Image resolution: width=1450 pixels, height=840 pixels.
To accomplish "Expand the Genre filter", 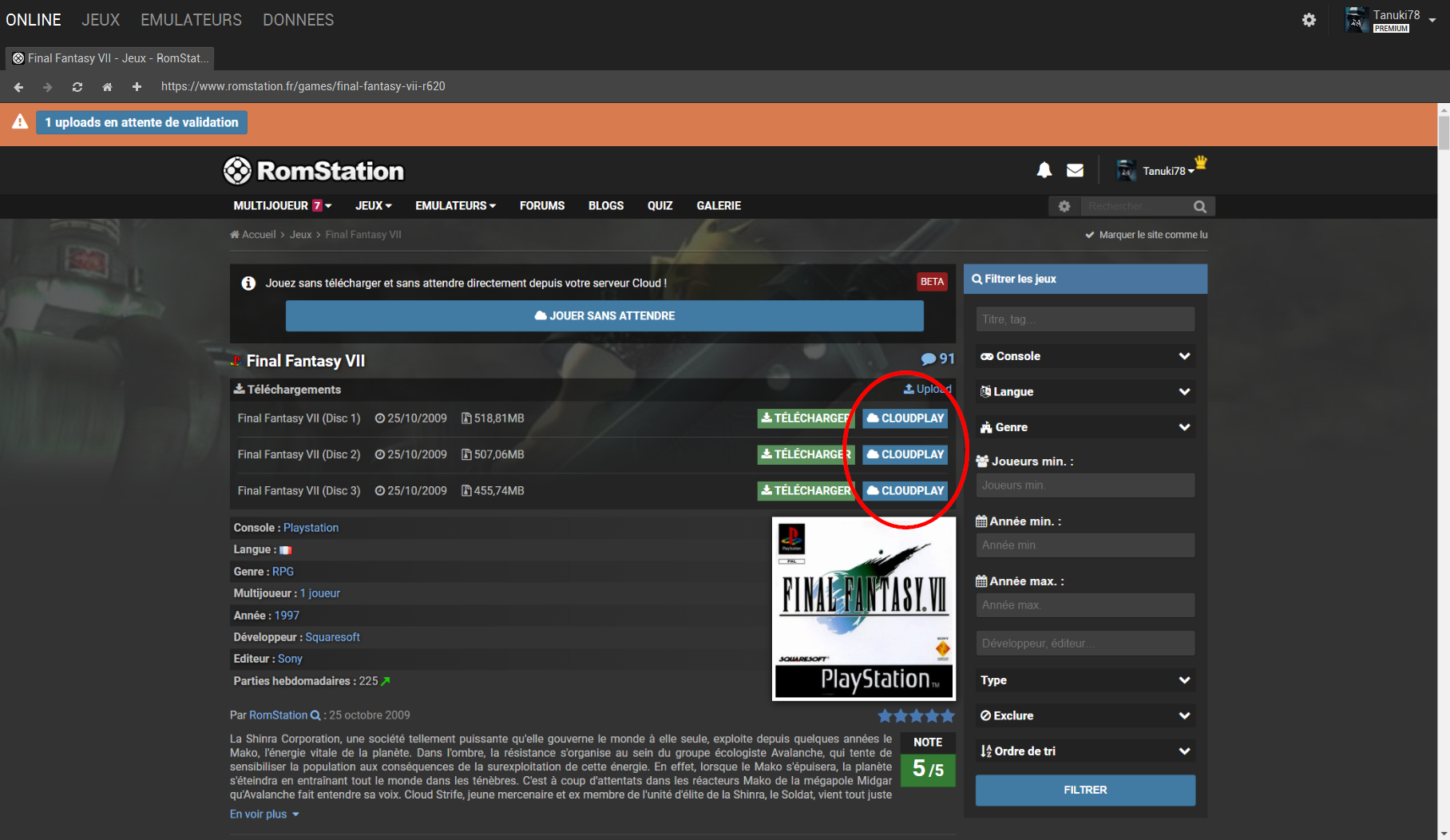I will [1085, 427].
